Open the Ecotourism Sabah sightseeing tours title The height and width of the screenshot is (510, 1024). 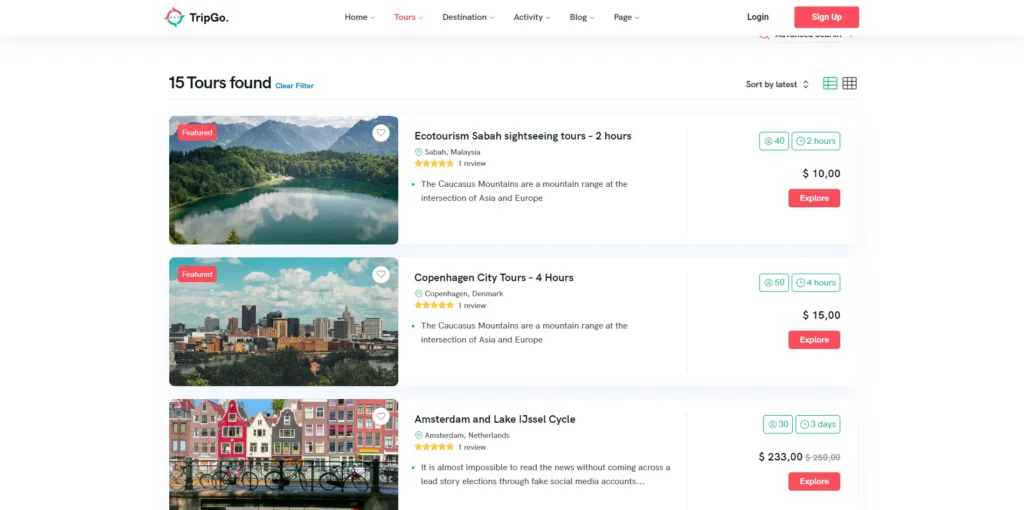pyautogui.click(x=522, y=136)
